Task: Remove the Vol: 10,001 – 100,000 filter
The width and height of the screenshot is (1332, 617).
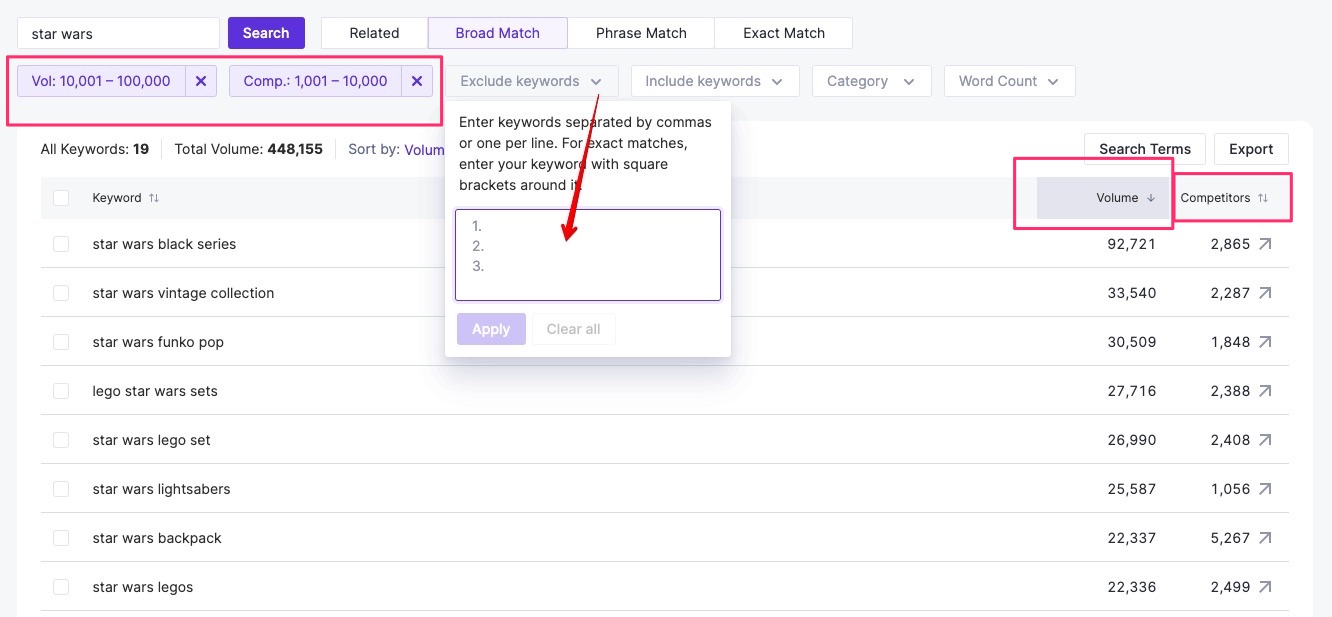Action: [200, 81]
